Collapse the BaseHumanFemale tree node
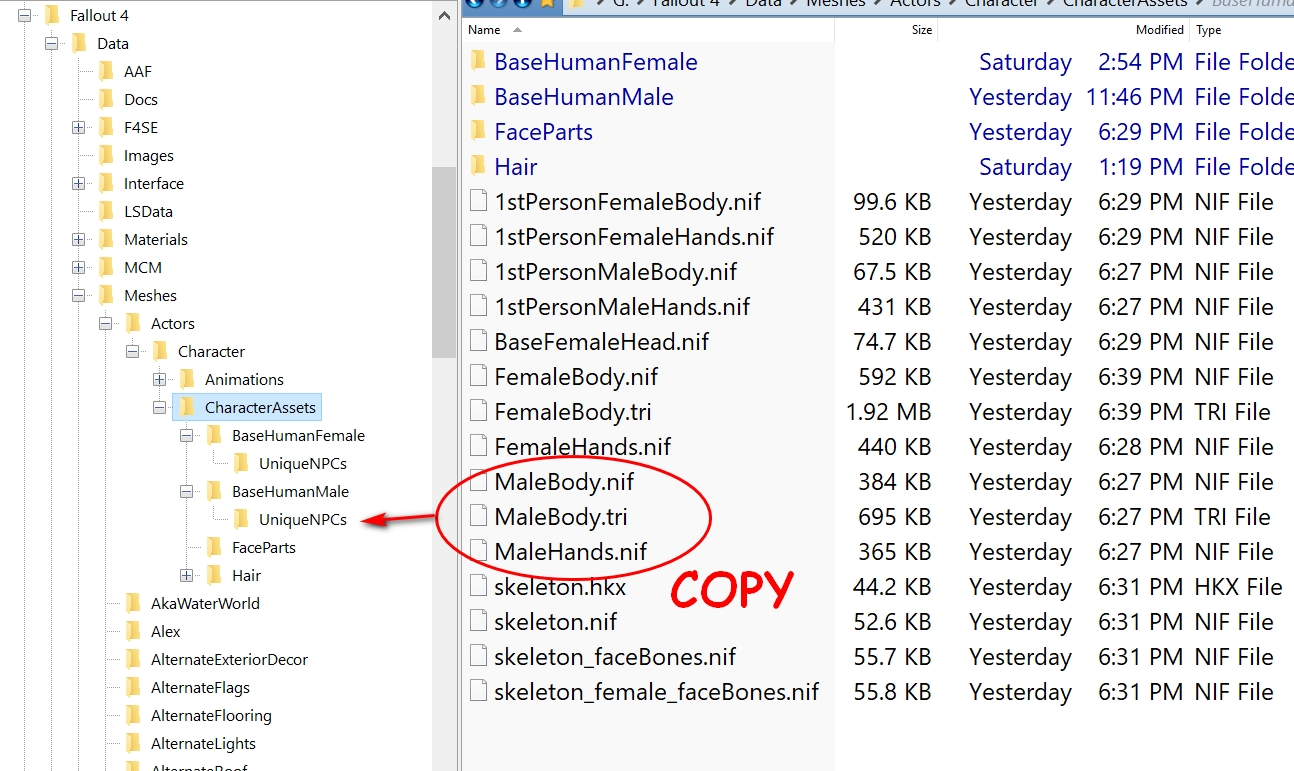The image size is (1294, 771). [186, 435]
